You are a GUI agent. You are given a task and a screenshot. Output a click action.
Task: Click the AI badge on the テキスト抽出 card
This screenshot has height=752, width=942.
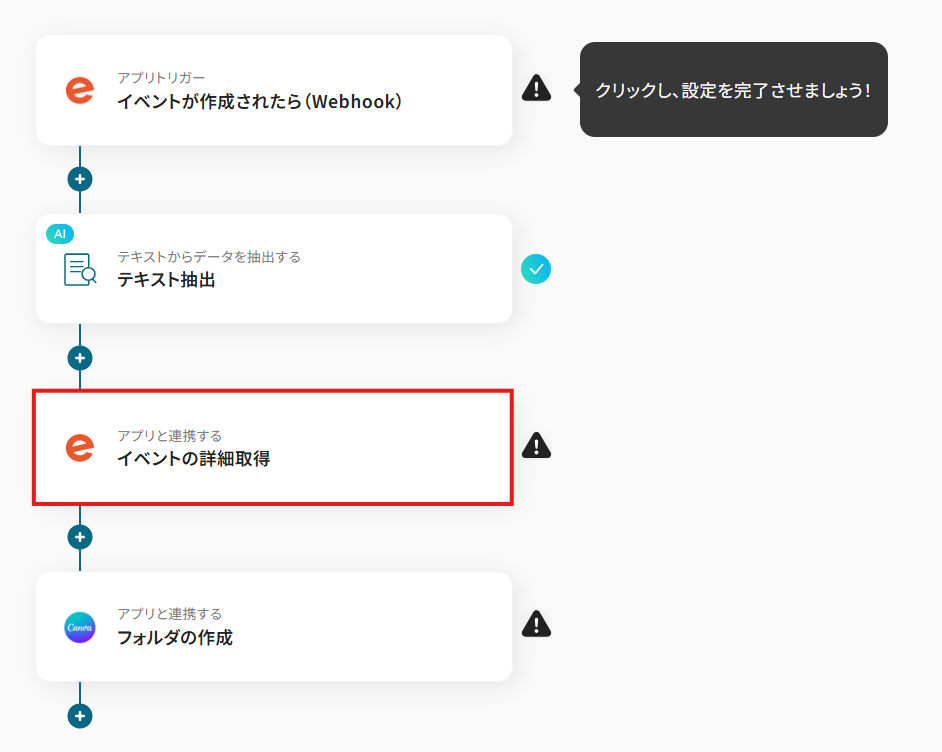(x=60, y=234)
